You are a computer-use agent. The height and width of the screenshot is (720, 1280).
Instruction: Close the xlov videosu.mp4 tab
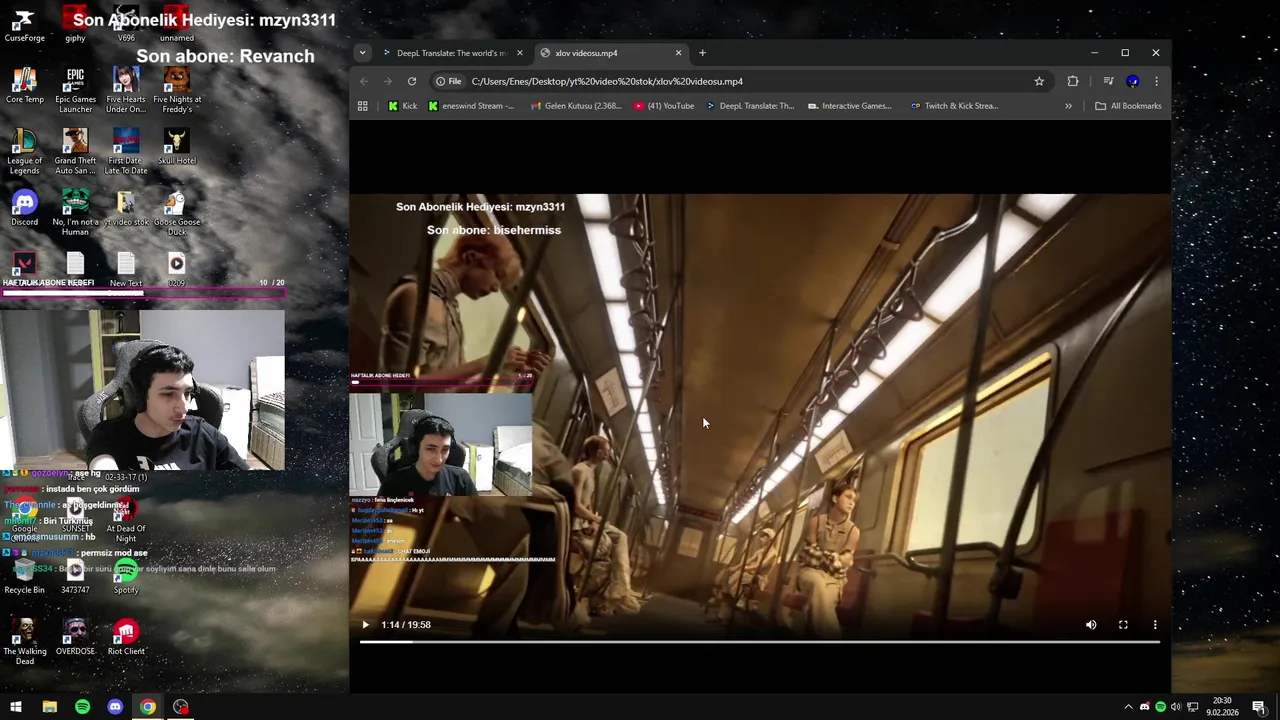(x=678, y=53)
